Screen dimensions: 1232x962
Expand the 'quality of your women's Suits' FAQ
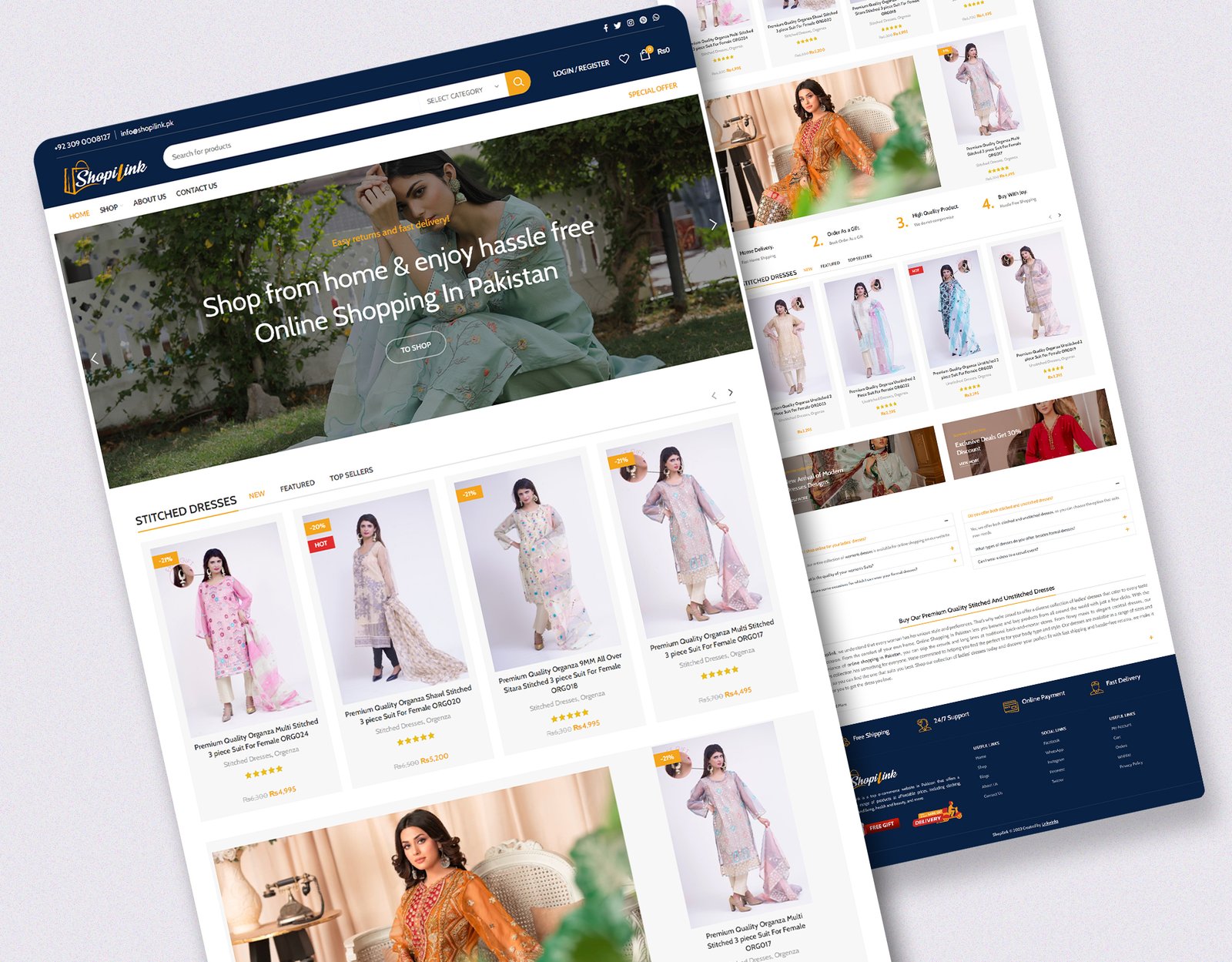(952, 548)
